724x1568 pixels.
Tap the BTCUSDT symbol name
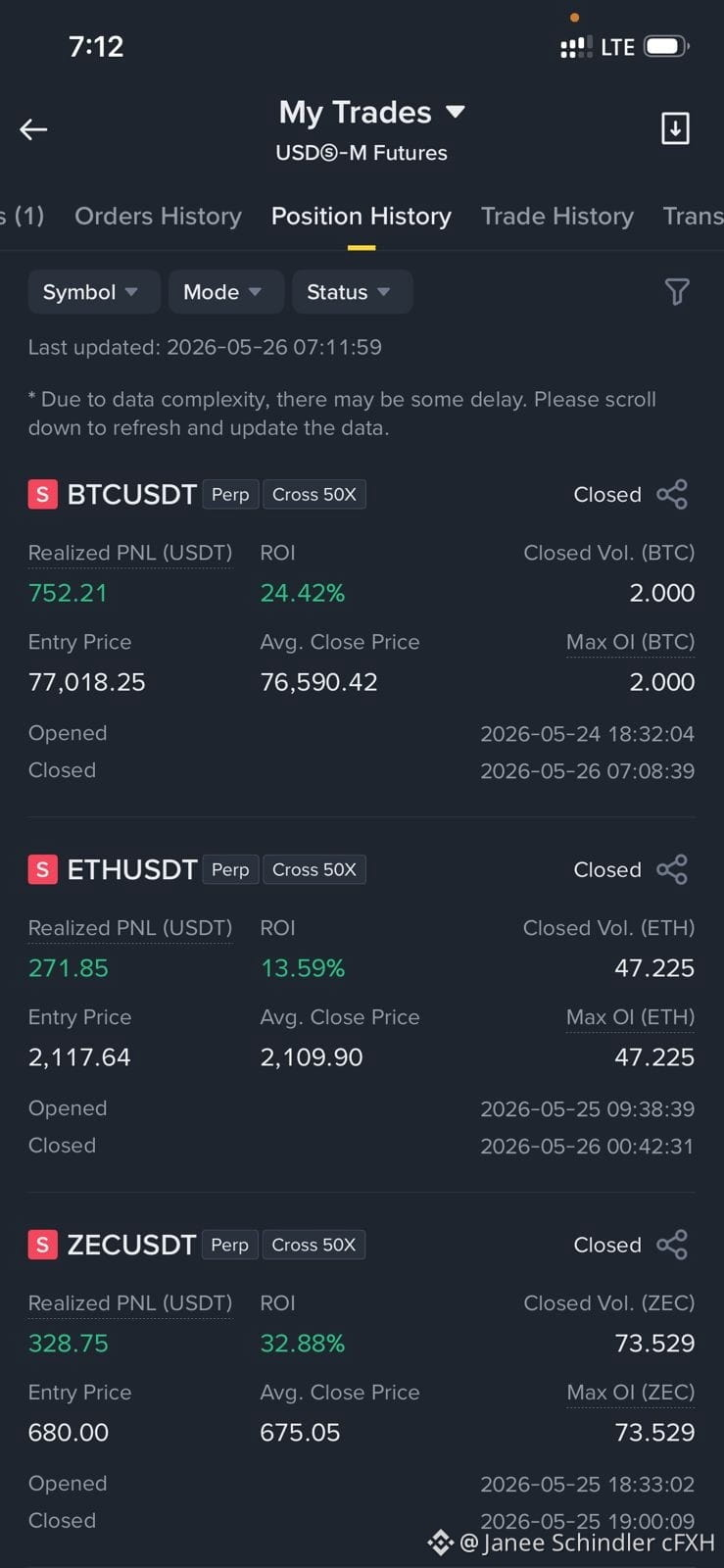coord(132,495)
